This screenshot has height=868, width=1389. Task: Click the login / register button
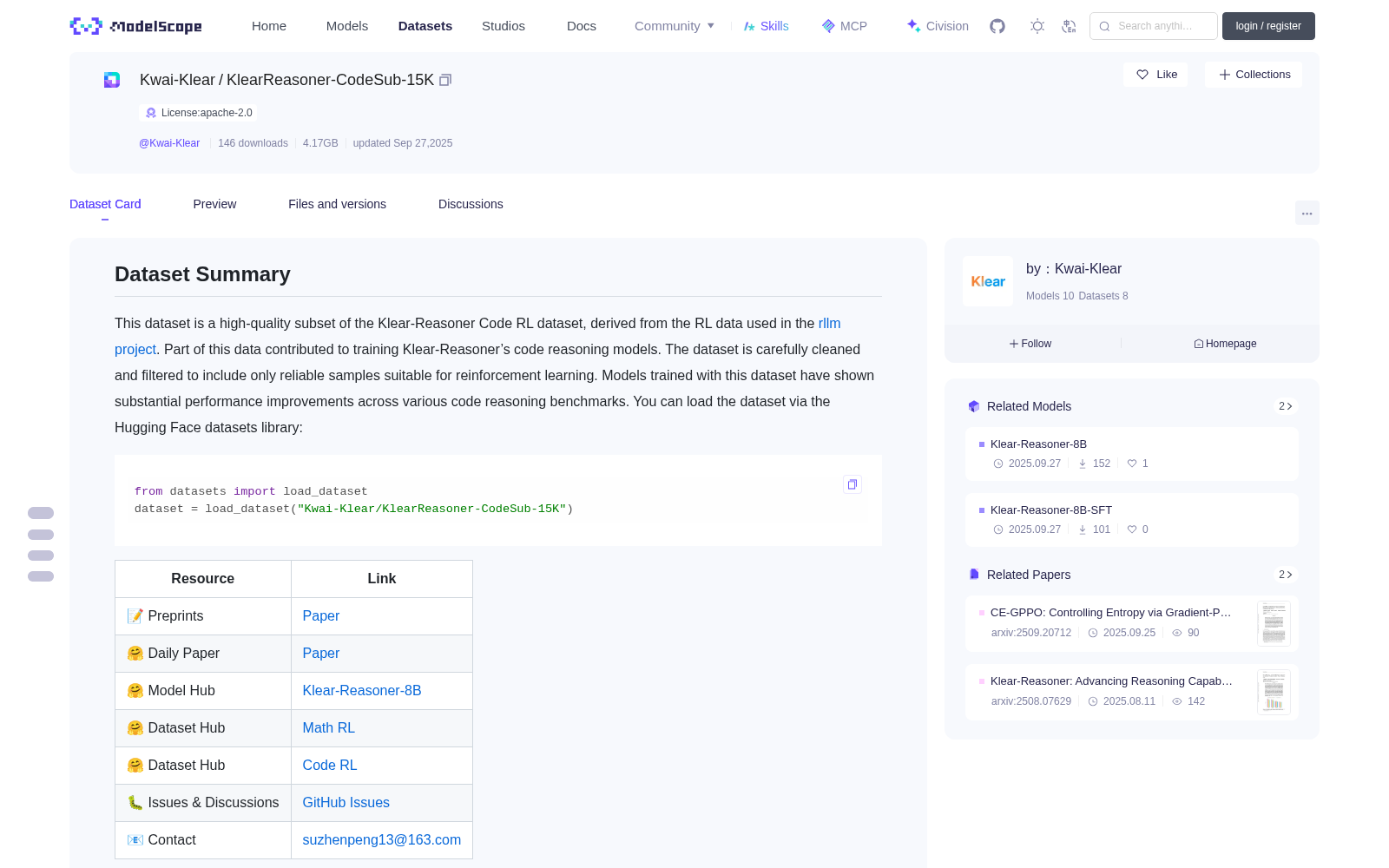coord(1268,26)
